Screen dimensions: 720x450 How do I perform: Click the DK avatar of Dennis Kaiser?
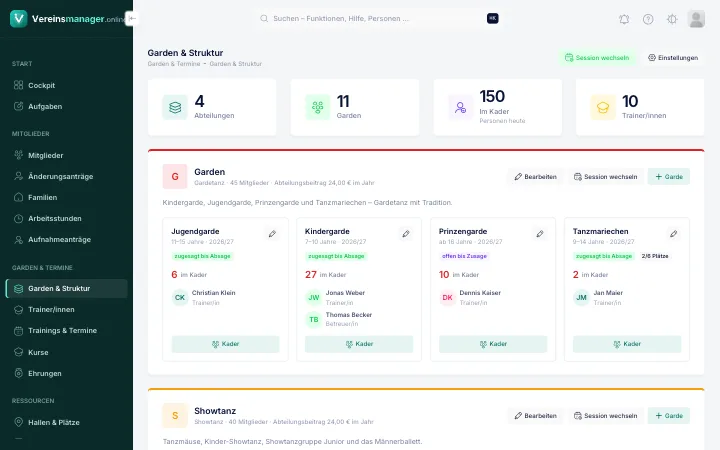(447, 298)
